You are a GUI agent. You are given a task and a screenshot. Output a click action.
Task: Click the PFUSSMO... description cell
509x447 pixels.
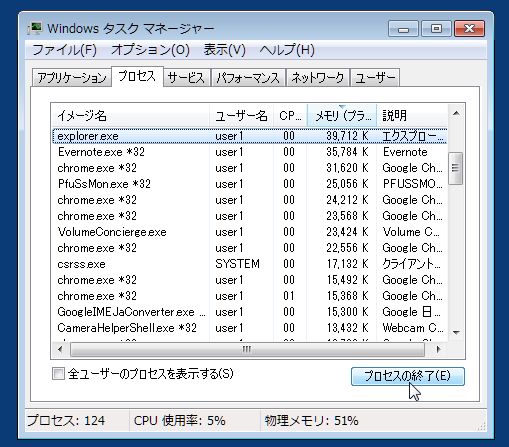click(x=412, y=184)
